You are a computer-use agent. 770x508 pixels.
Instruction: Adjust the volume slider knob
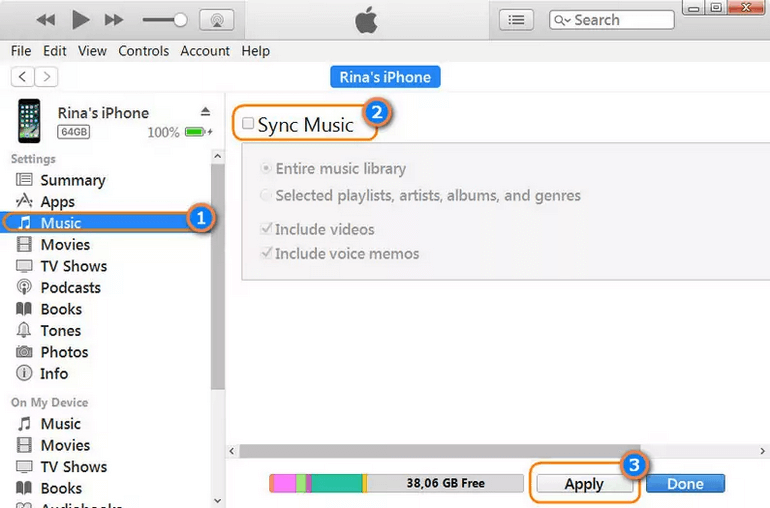[180, 20]
